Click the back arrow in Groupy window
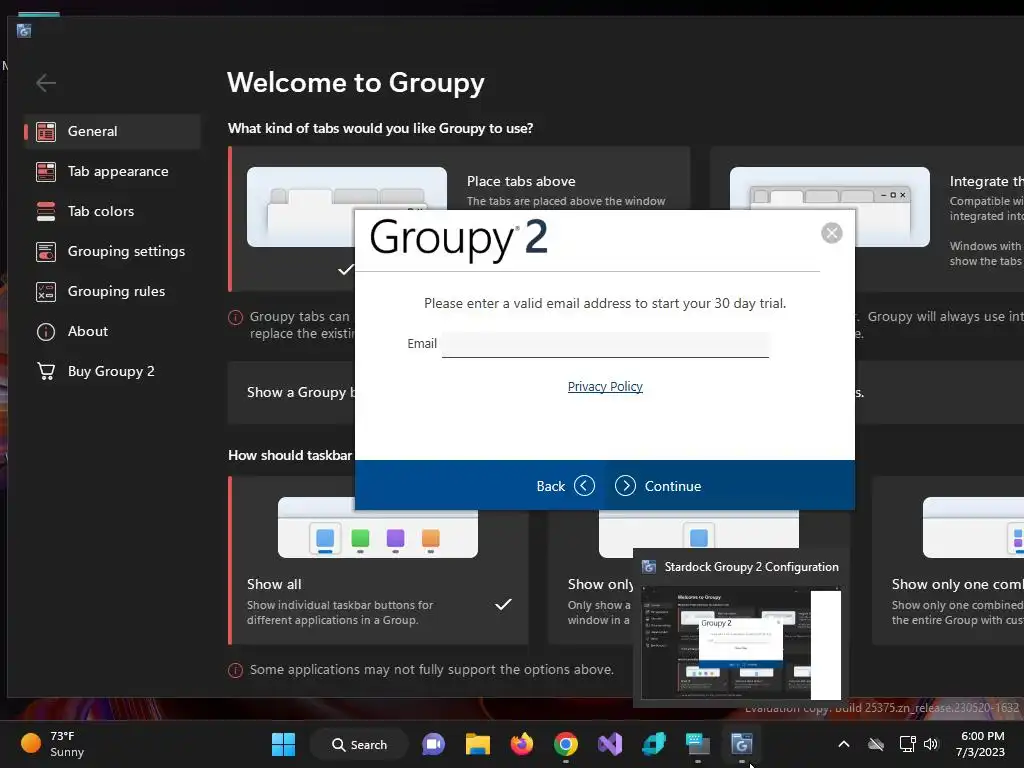The height and width of the screenshot is (768, 1024). click(x=46, y=83)
